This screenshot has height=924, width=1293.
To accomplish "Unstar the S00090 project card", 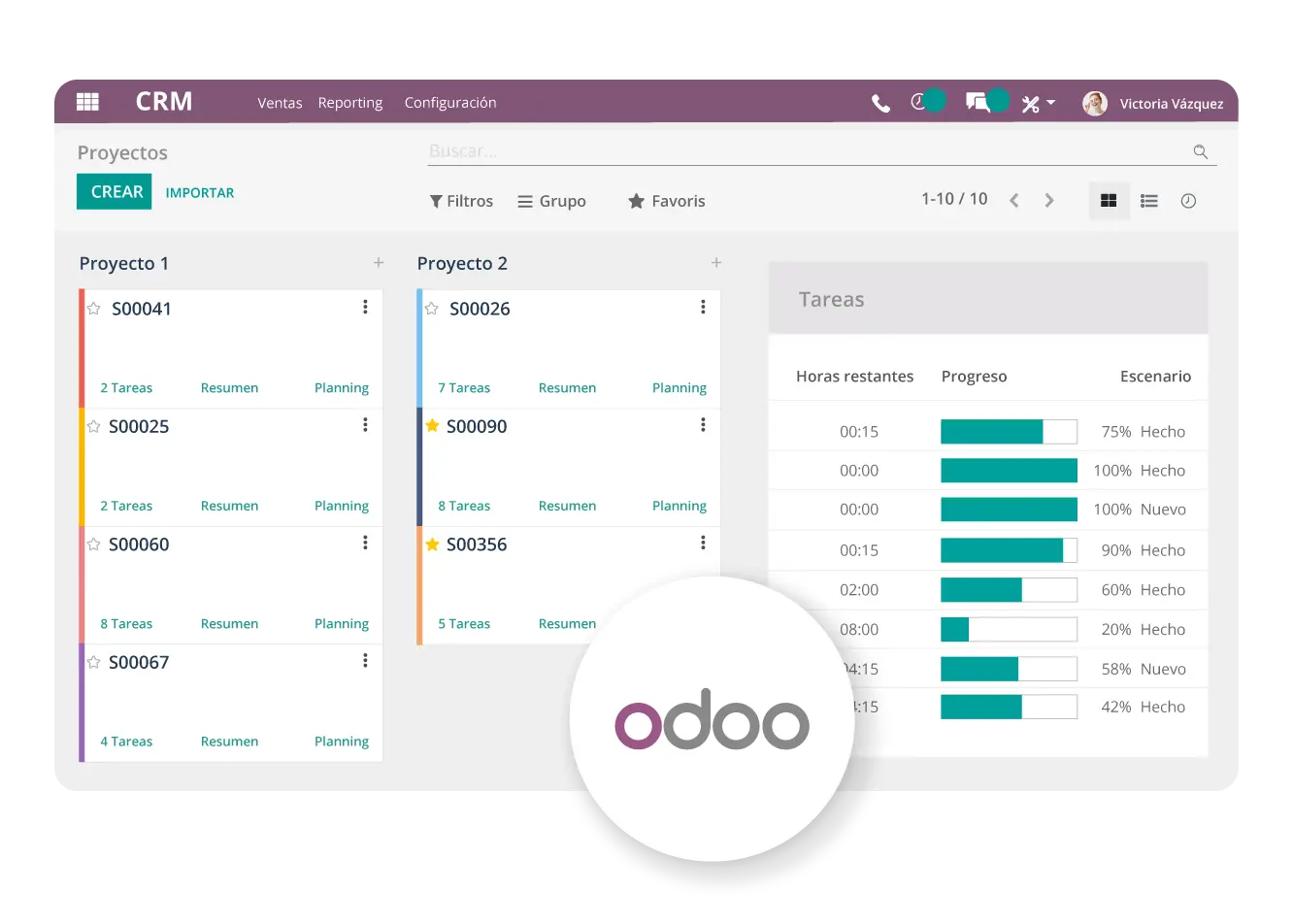I will point(432,426).
